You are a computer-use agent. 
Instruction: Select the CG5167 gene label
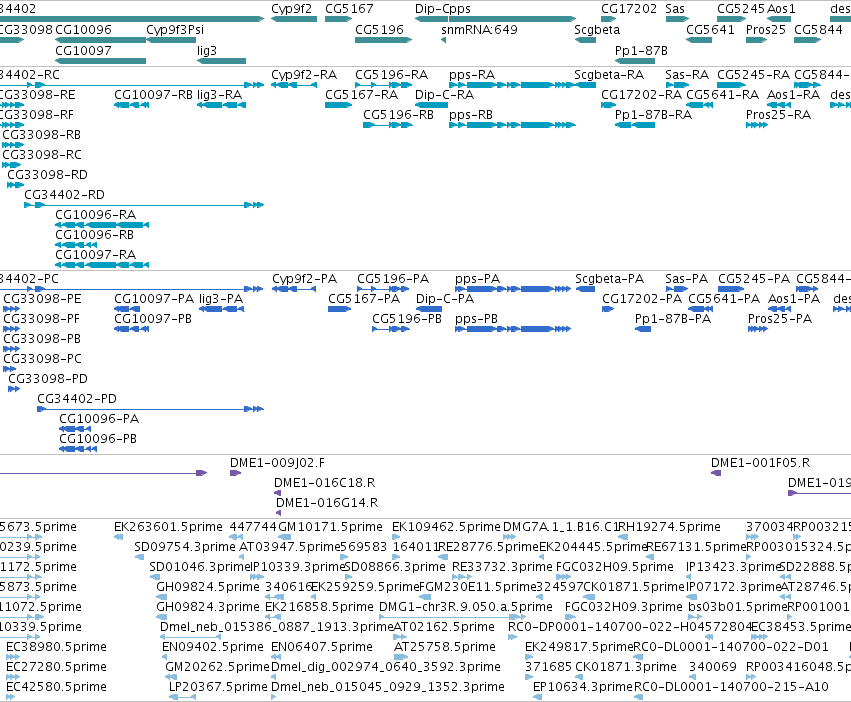pyautogui.click(x=349, y=9)
